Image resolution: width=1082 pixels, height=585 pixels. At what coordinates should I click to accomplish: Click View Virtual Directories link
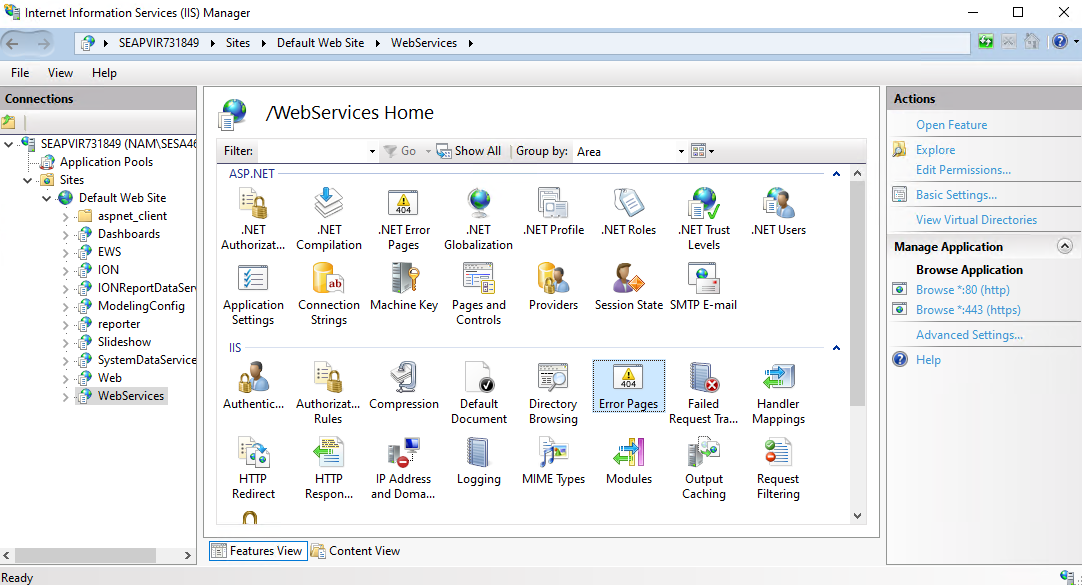click(976, 219)
